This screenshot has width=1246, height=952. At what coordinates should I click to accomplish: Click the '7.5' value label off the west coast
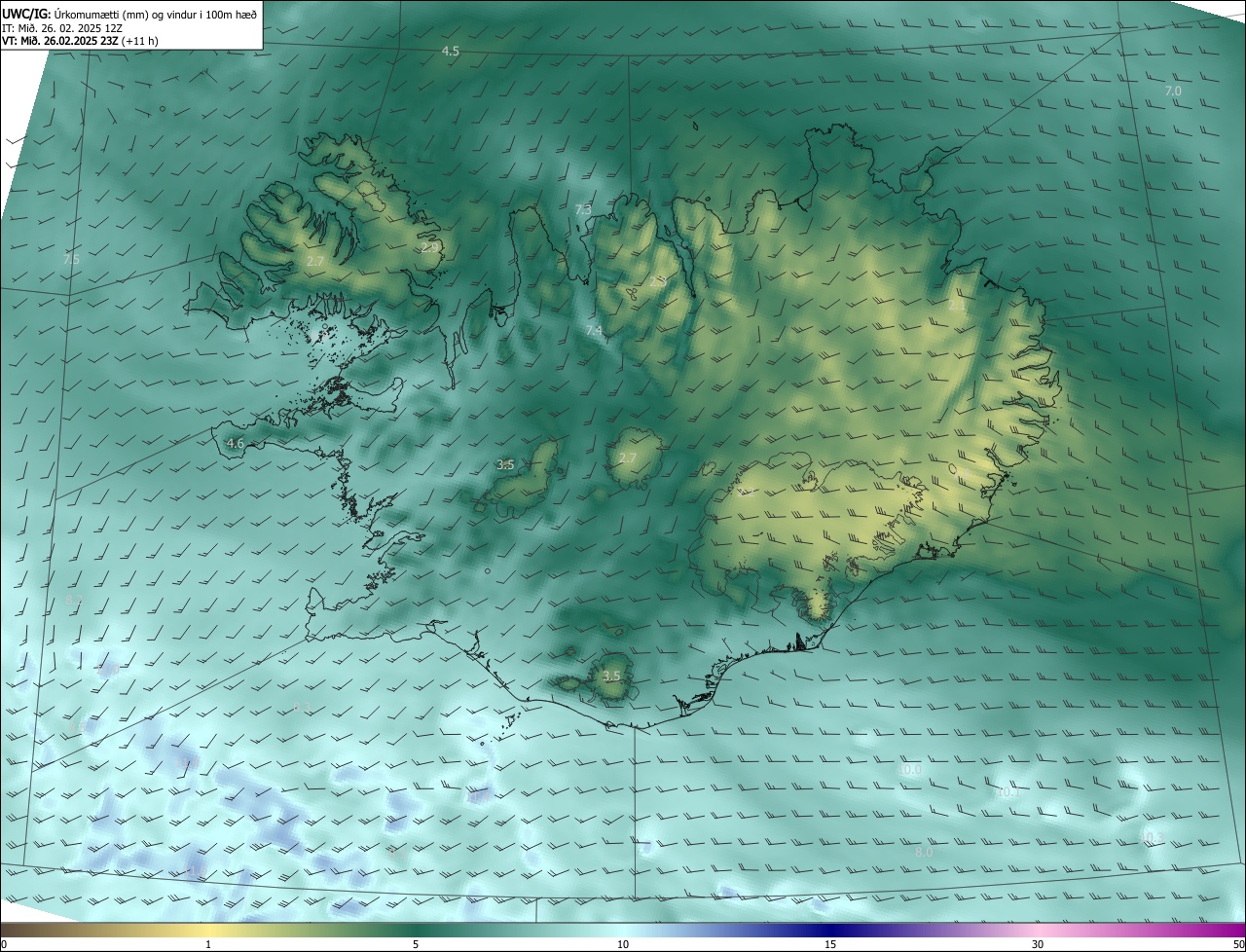71,260
